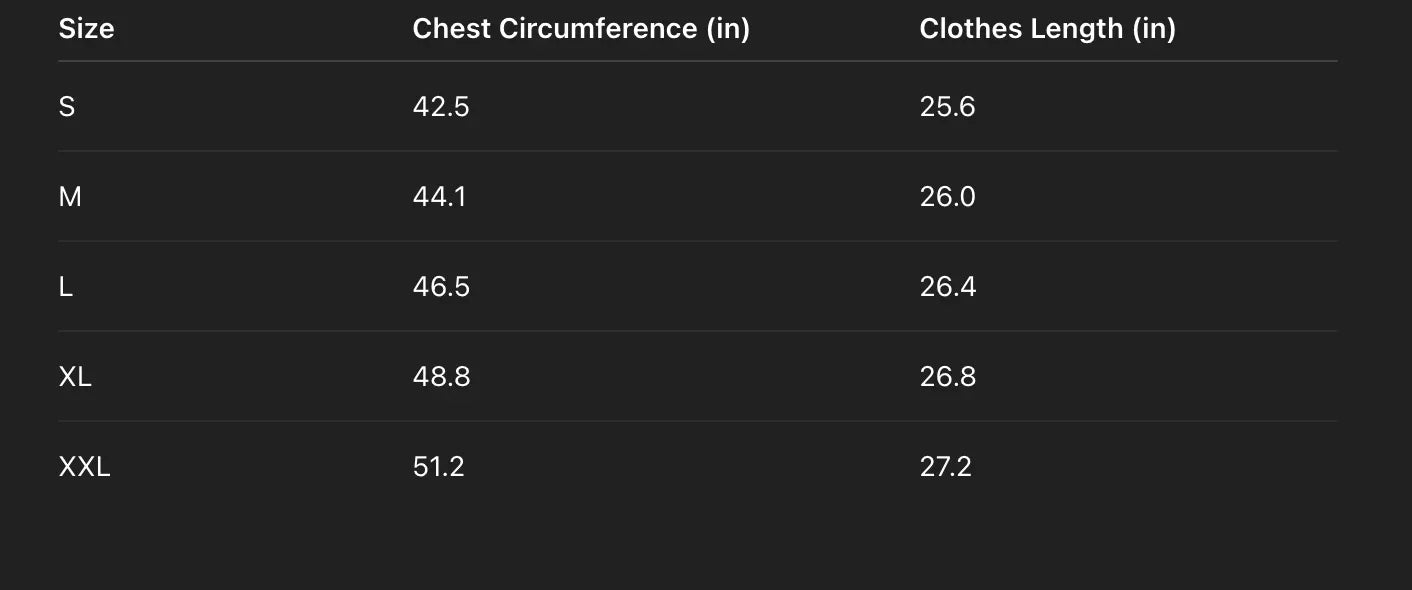Select the L size cell
The height and width of the screenshot is (590, 1412).
66,287
